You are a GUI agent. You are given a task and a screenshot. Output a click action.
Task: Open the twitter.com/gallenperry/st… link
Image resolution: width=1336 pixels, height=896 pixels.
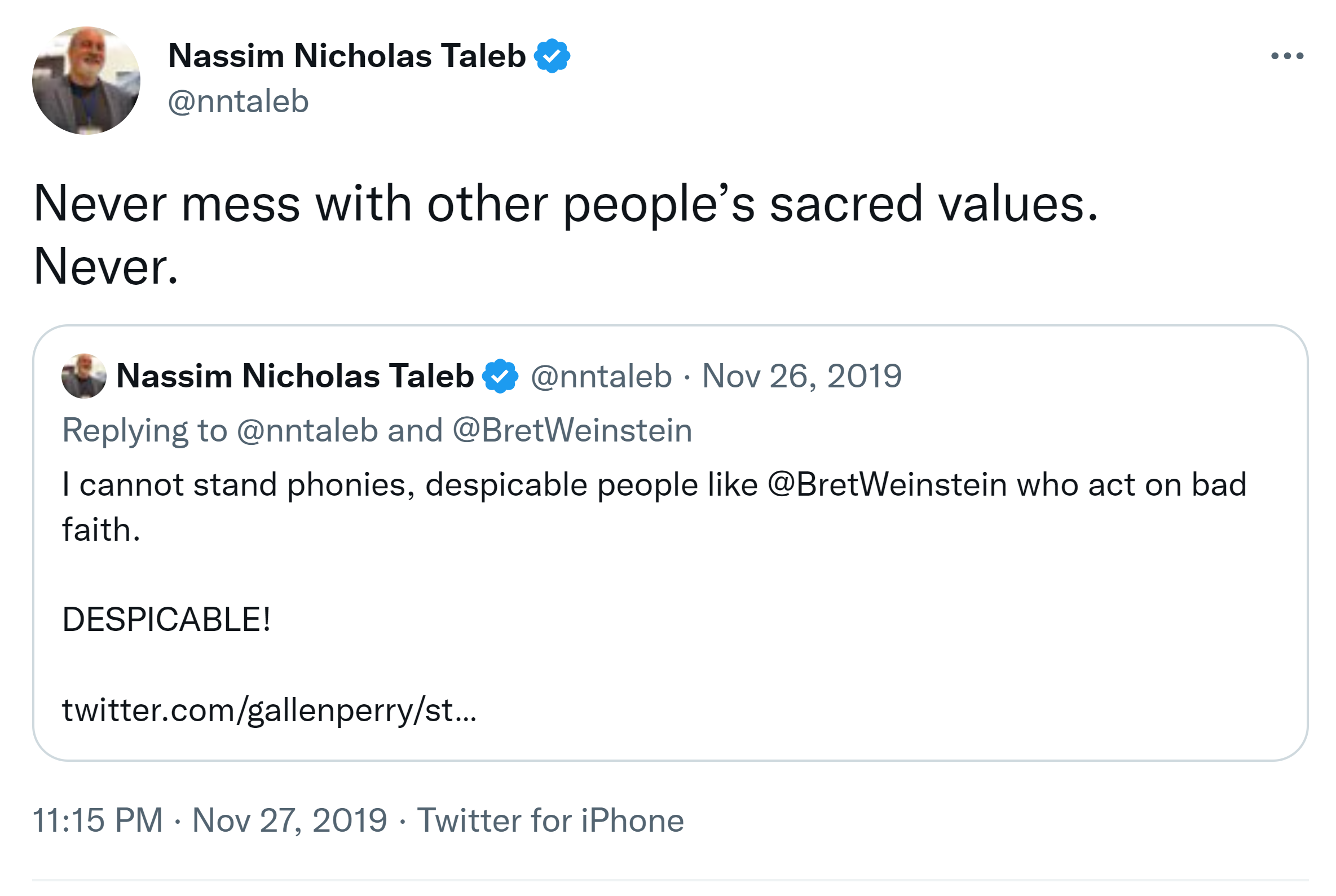(x=268, y=710)
